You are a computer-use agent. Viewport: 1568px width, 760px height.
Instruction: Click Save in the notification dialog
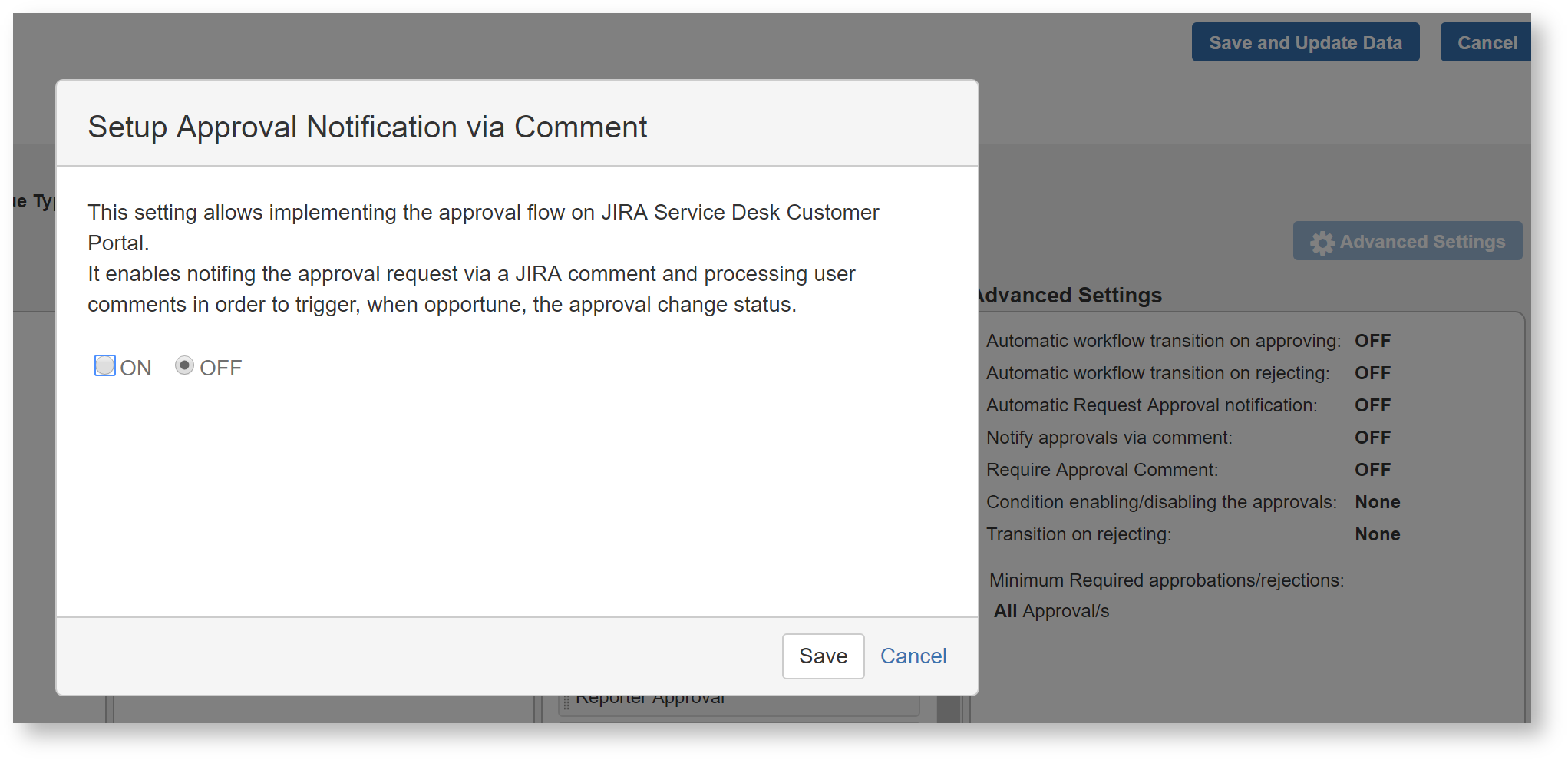[x=823, y=656]
